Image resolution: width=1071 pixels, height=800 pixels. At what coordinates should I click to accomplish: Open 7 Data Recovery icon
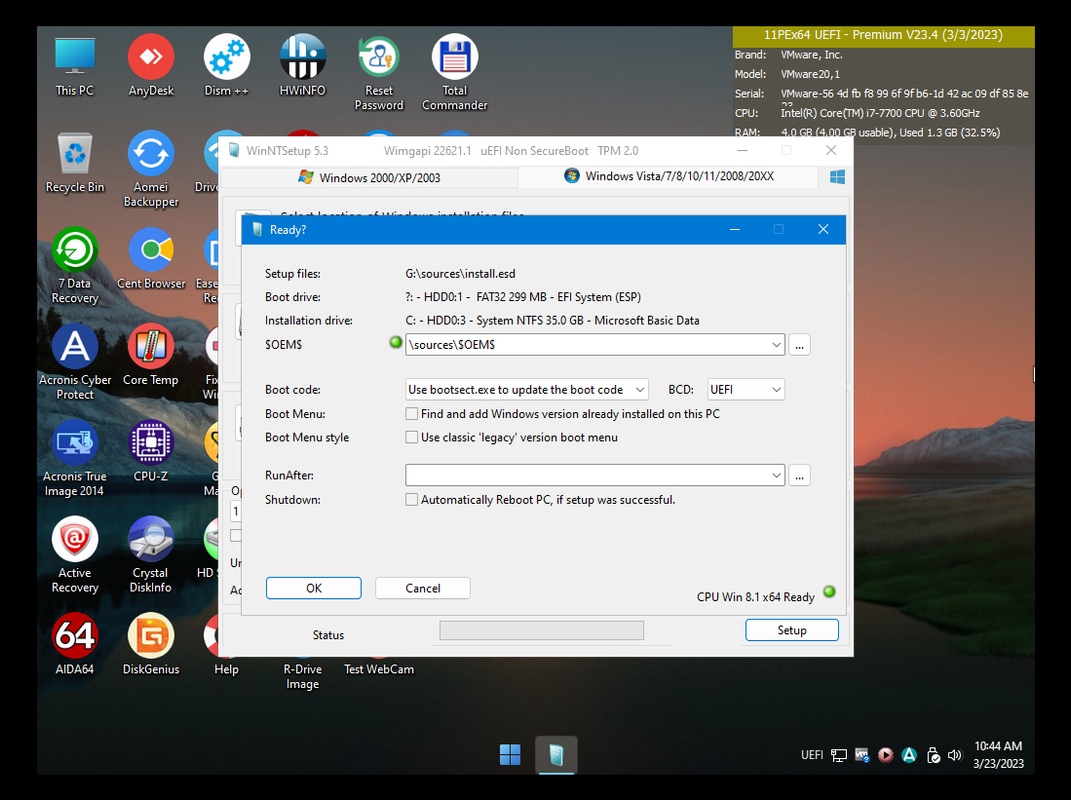(74, 266)
